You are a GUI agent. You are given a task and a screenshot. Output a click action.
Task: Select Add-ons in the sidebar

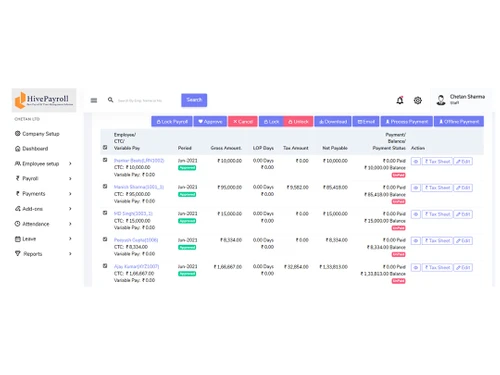29,209
